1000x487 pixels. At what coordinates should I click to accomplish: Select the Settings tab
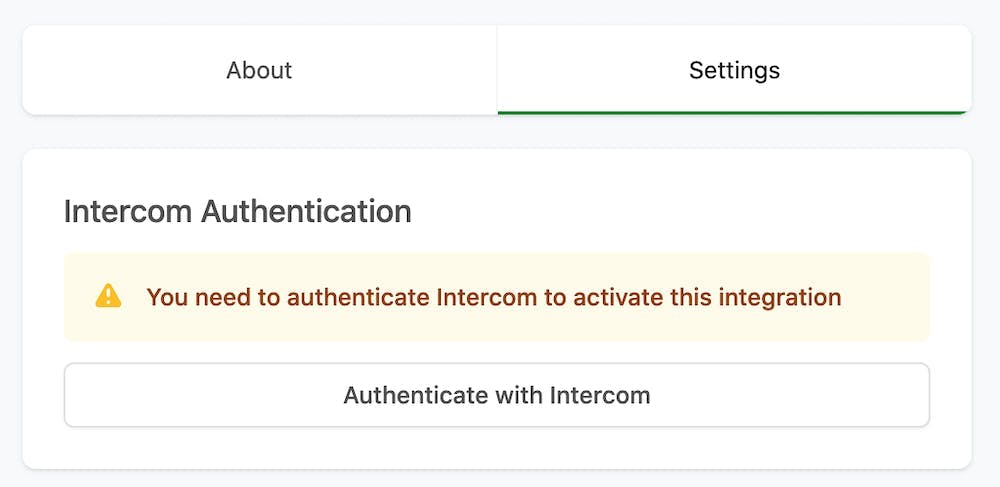734,70
